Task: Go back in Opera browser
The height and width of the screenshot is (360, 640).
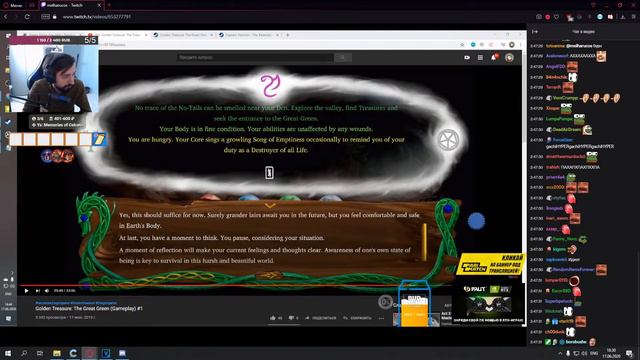Action: coord(6,17)
